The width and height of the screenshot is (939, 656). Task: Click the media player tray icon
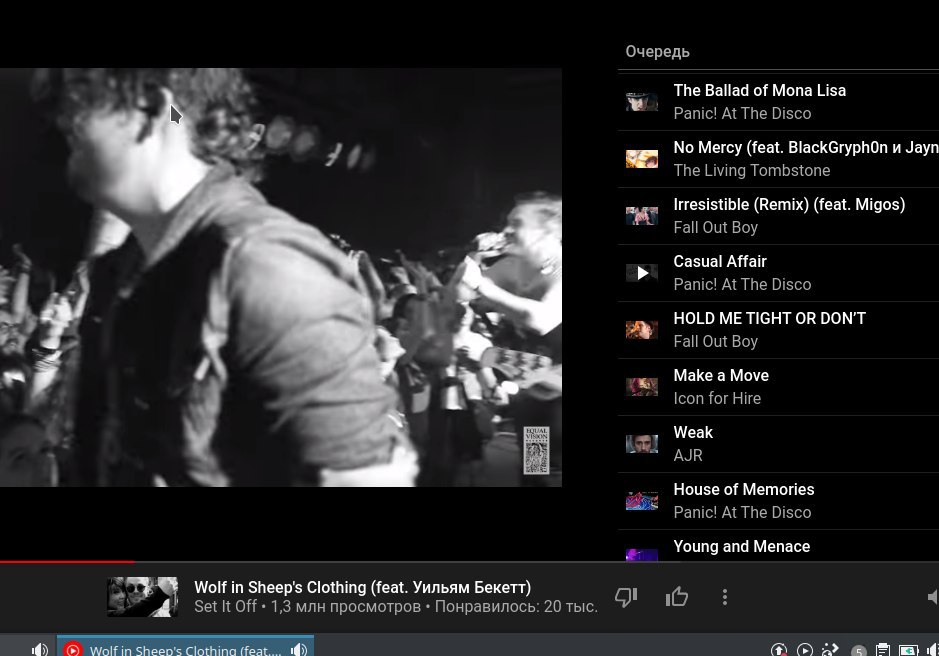(x=805, y=650)
